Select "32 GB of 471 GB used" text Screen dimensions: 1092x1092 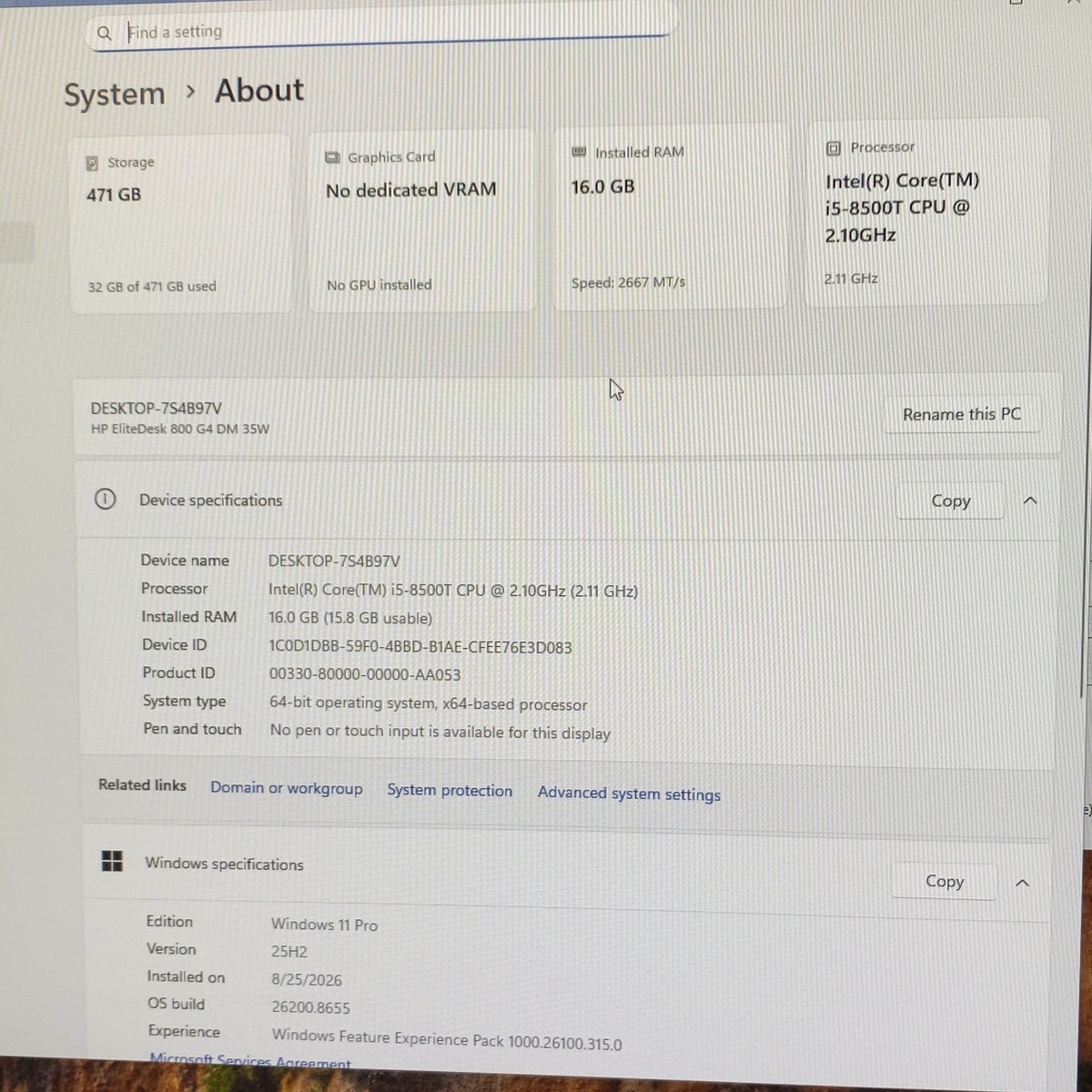click(152, 287)
